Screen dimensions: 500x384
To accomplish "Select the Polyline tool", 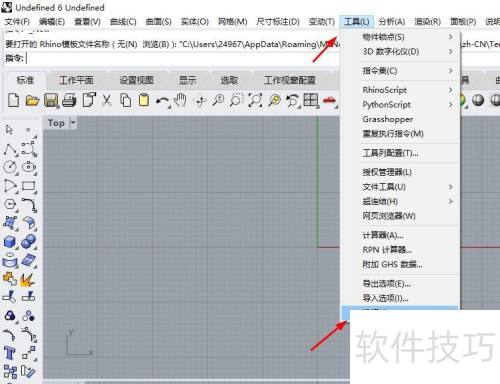I will [x=10, y=149].
